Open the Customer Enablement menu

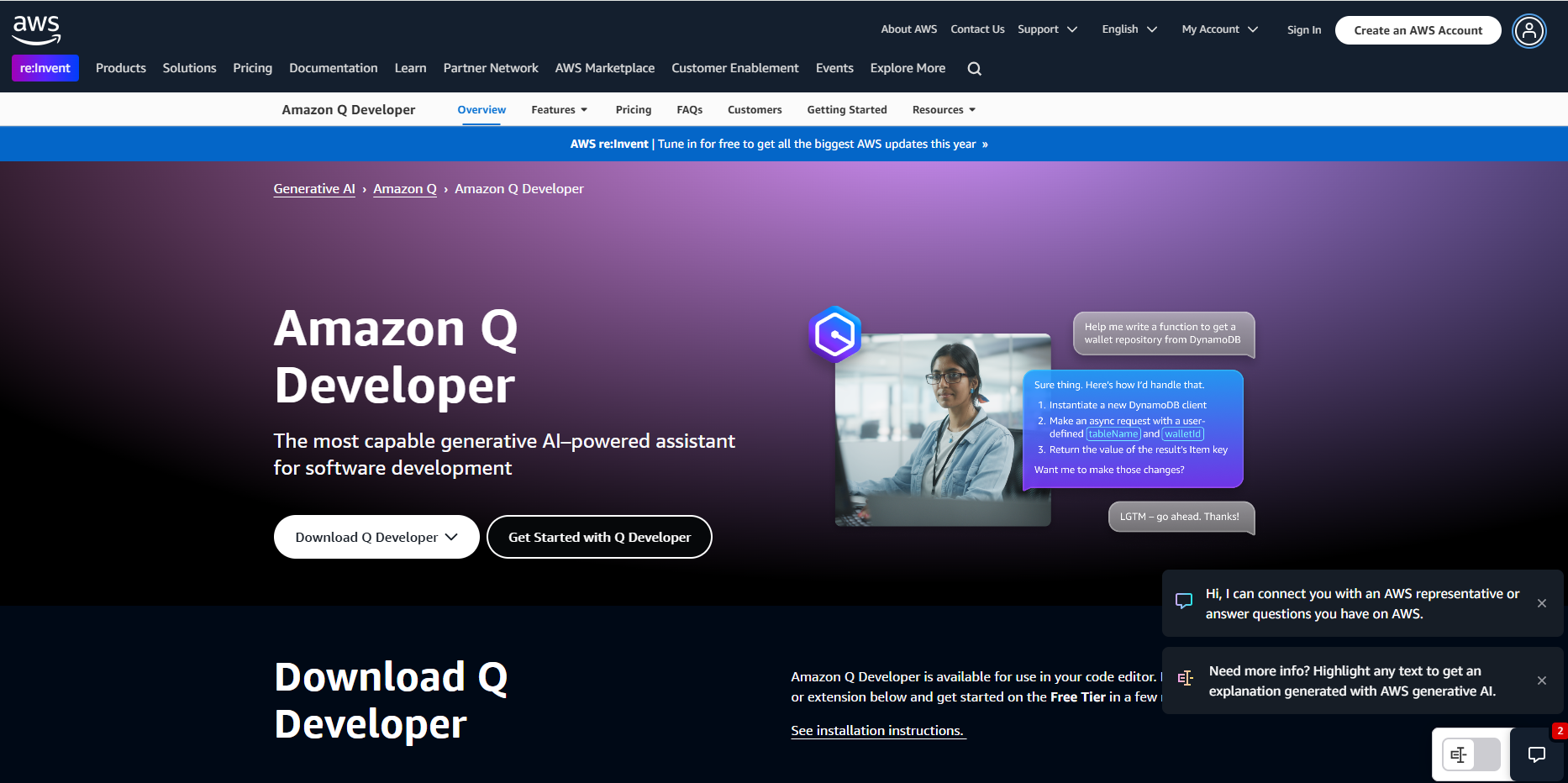point(735,68)
